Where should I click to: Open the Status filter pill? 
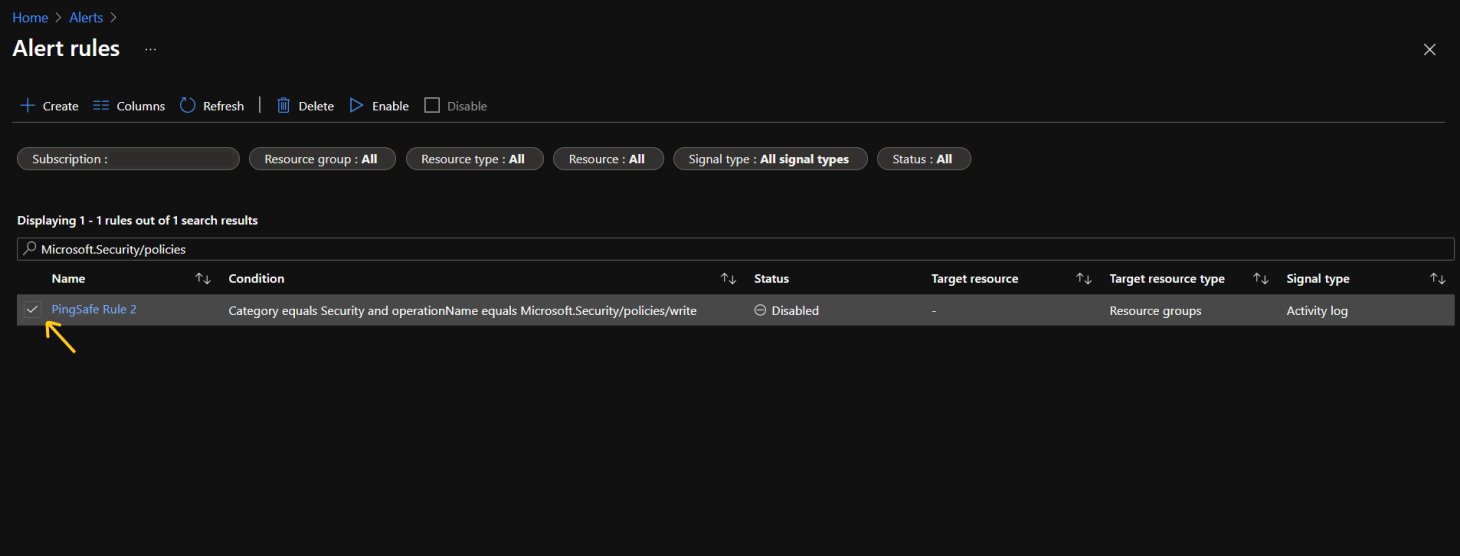point(922,159)
